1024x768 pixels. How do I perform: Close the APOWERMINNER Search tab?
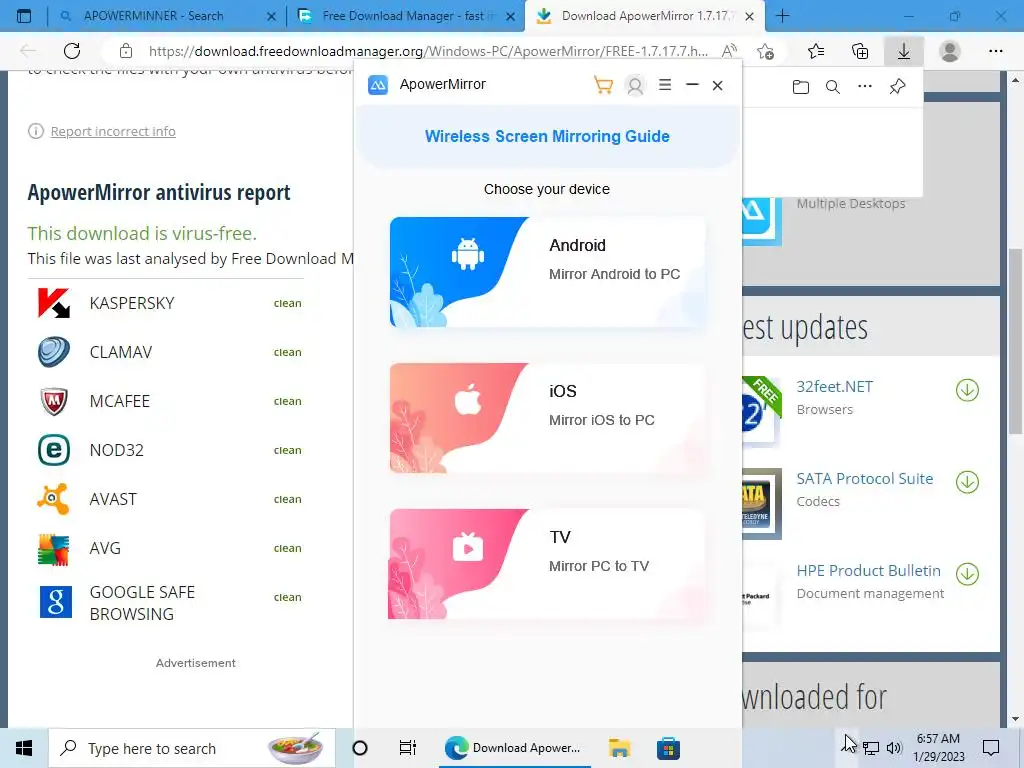coord(272,16)
